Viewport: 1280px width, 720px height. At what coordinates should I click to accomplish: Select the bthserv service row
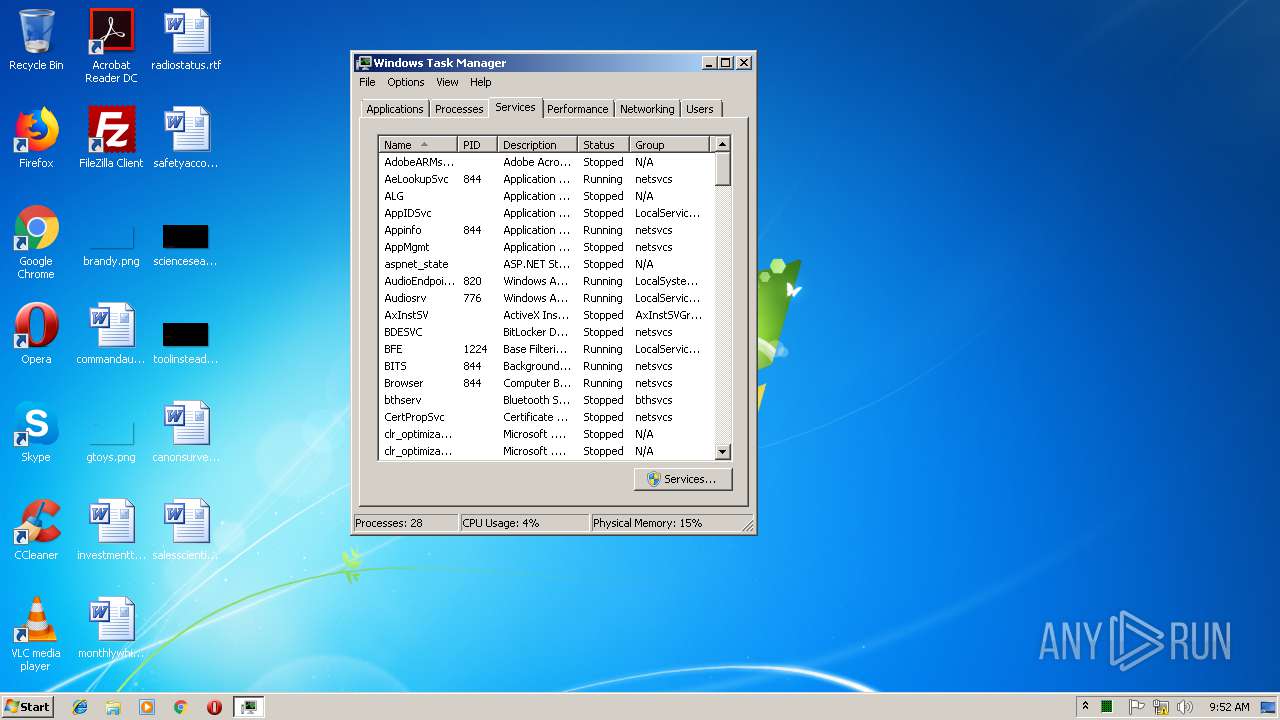pyautogui.click(x=547, y=400)
